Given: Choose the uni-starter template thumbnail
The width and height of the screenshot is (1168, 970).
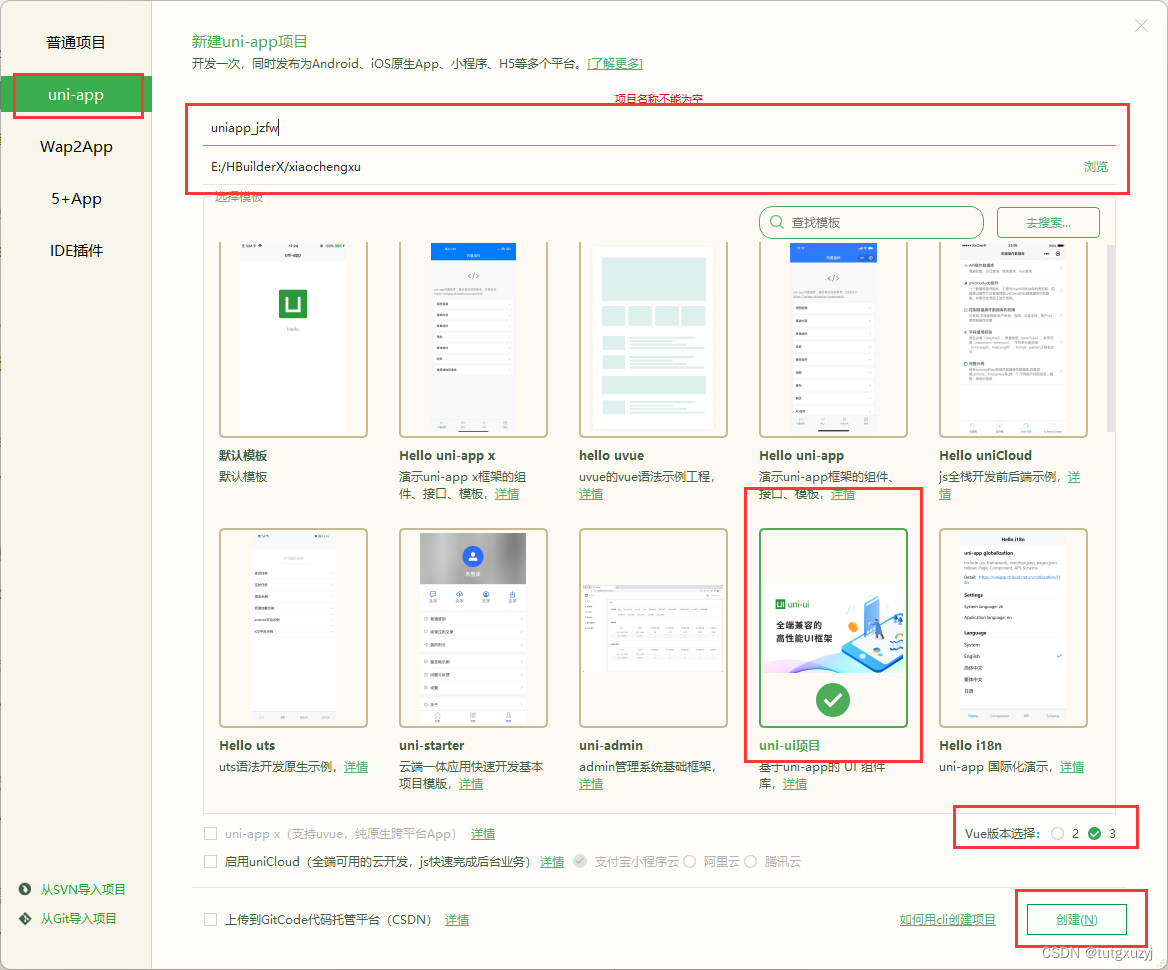Looking at the screenshot, I should [473, 627].
